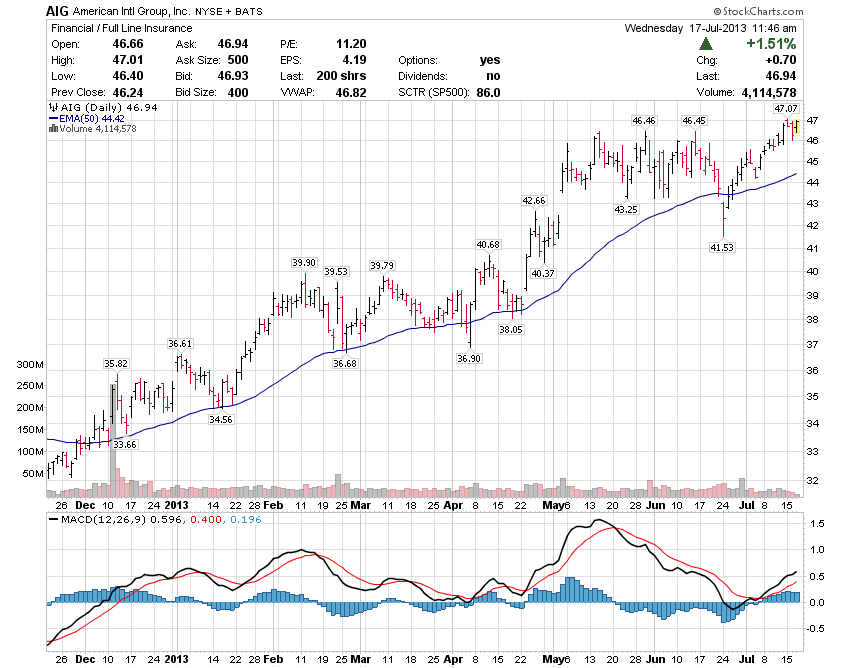Image resolution: width=850 pixels, height=668 pixels.
Task: Click the 47.07 high price annotation
Action: [x=785, y=109]
